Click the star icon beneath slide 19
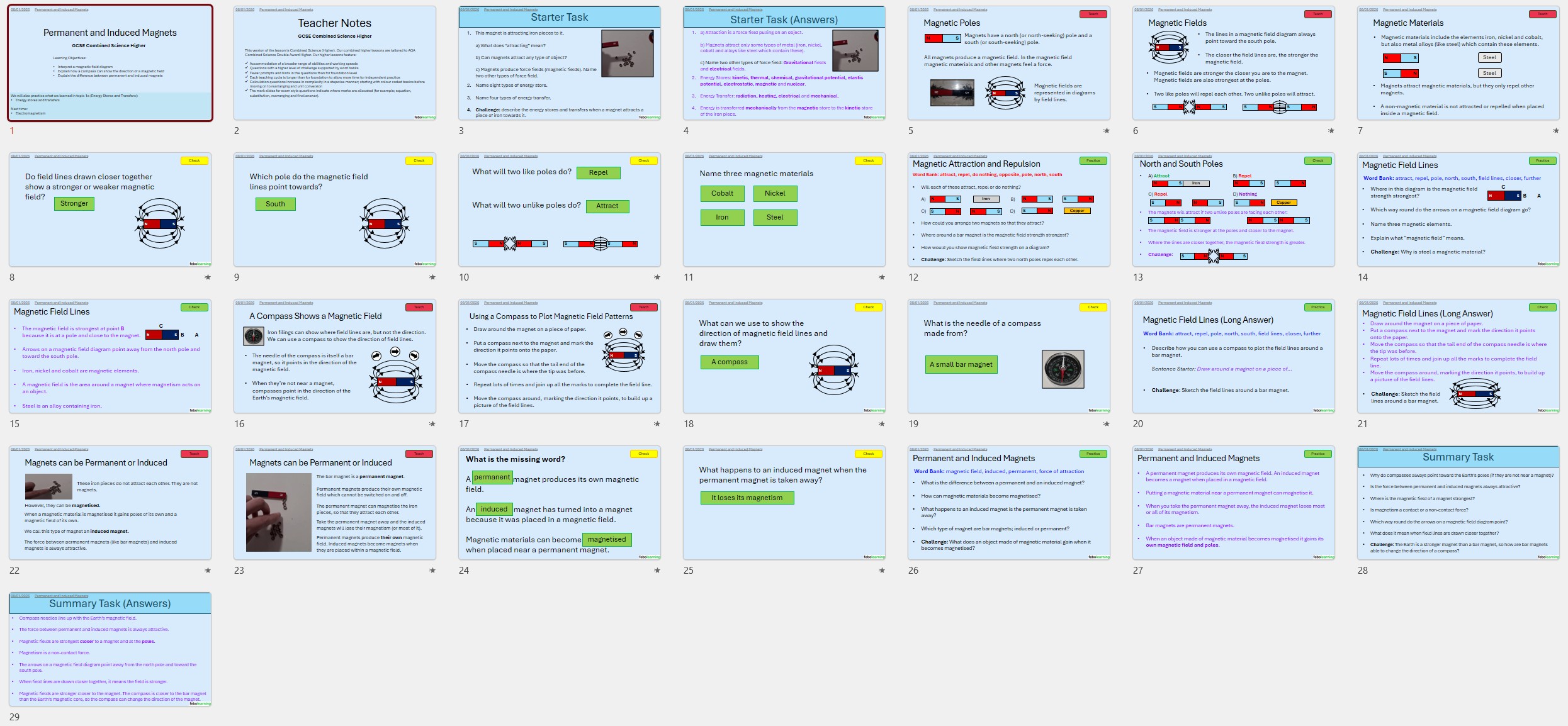Image resolution: width=1568 pixels, height=726 pixels. [1106, 424]
